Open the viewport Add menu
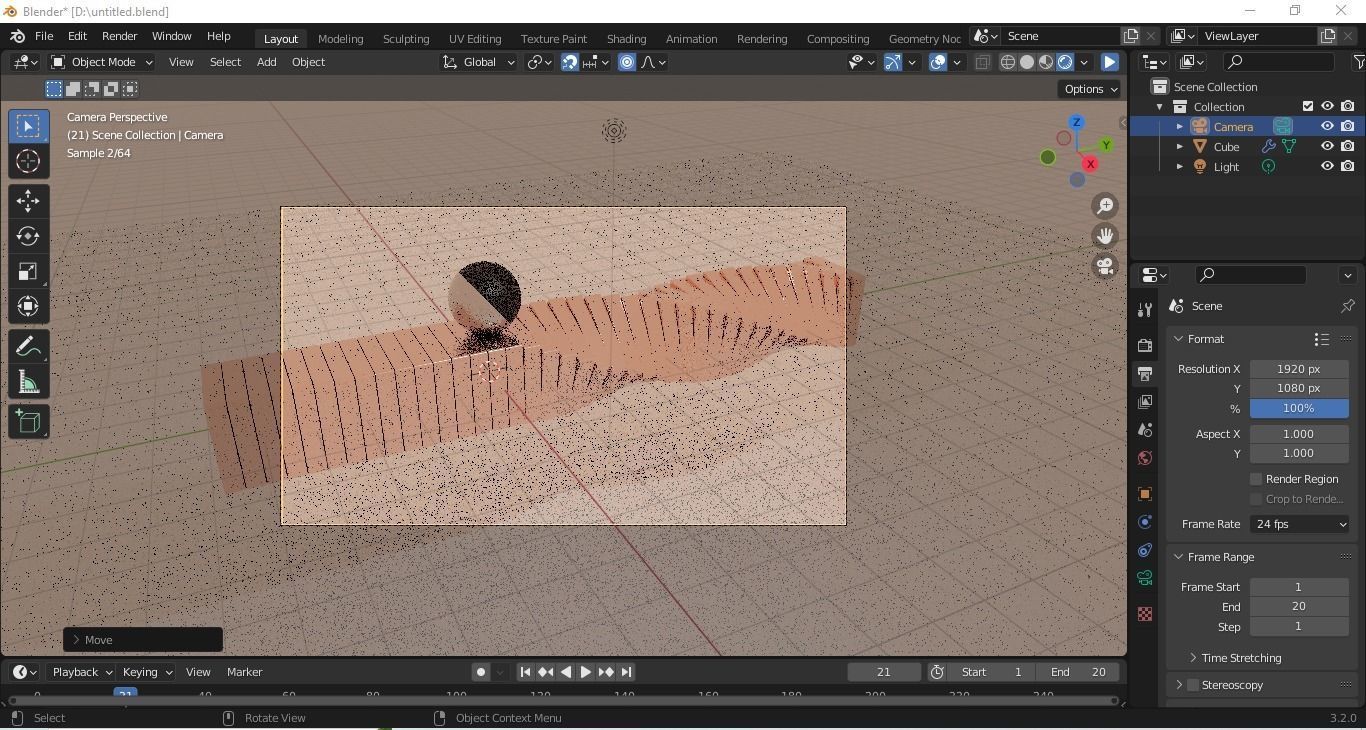 (266, 62)
